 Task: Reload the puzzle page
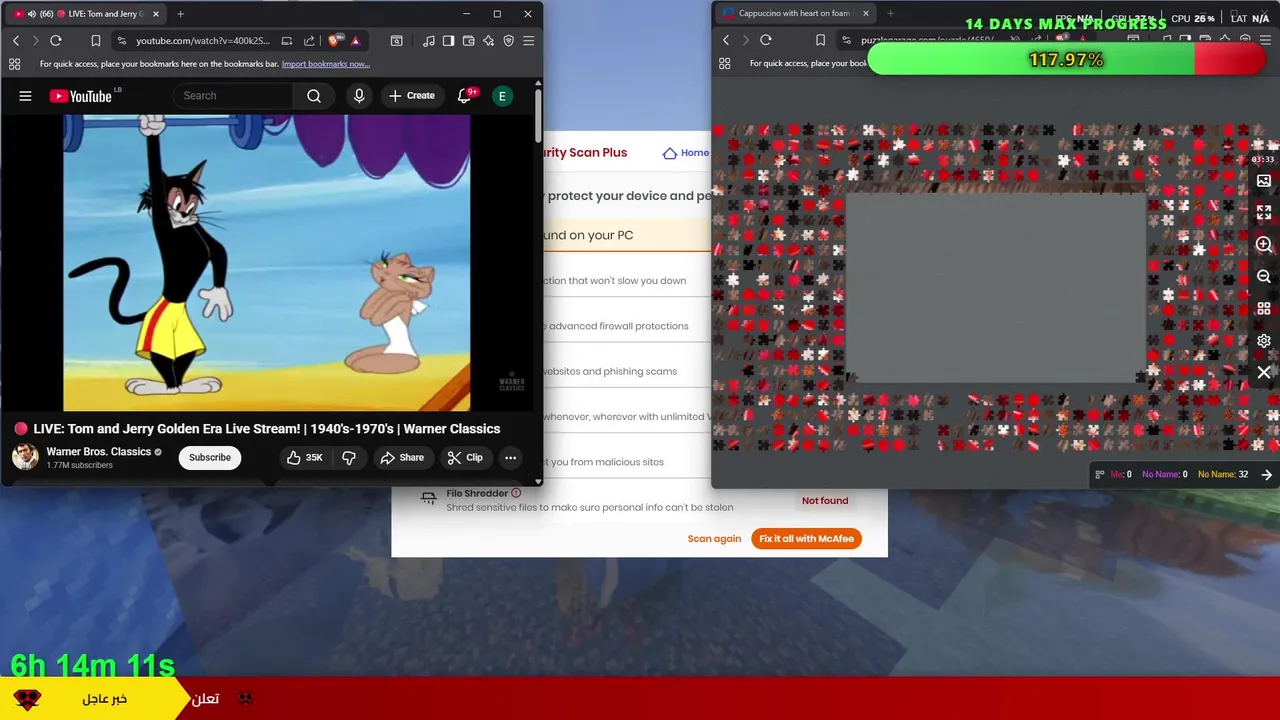[766, 40]
